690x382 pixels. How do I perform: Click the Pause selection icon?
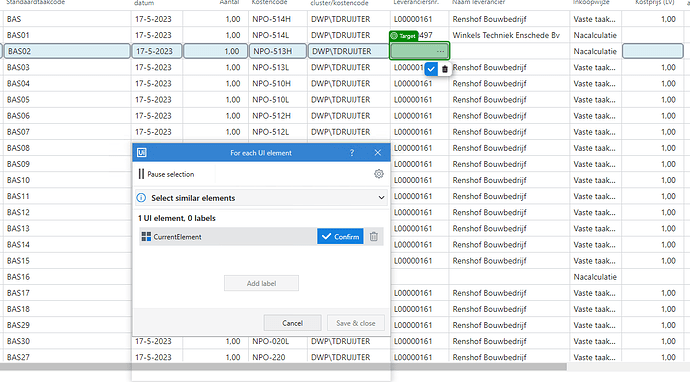pyautogui.click(x=141, y=174)
